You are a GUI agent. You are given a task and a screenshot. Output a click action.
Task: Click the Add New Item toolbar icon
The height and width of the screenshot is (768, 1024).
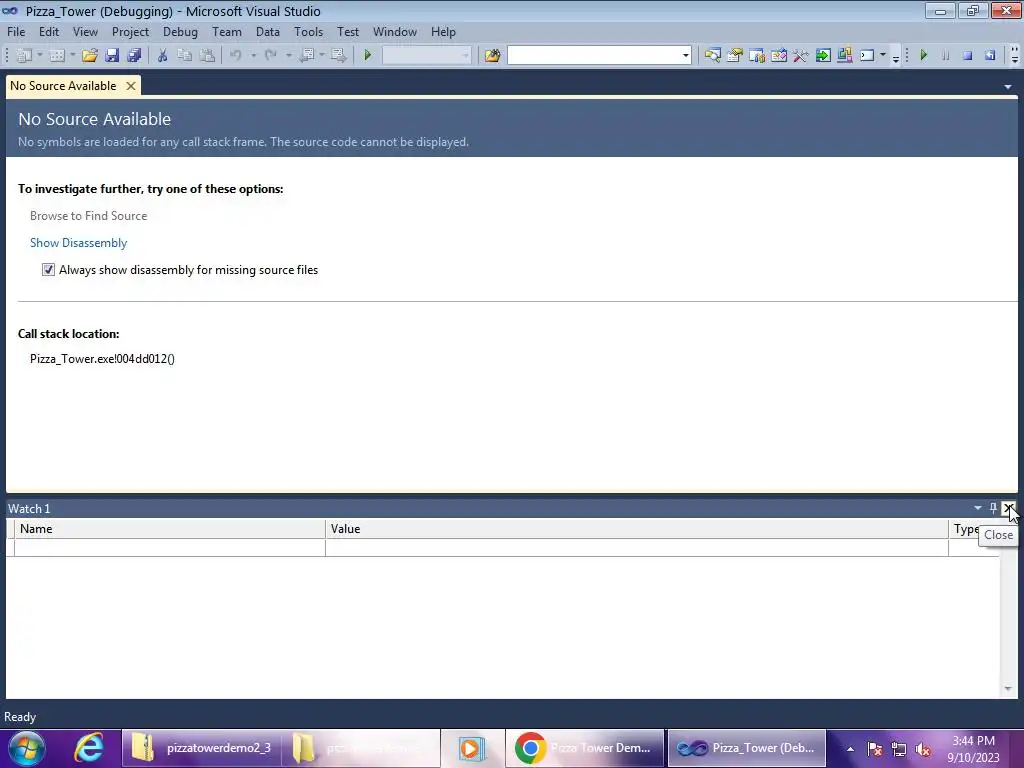(57, 56)
